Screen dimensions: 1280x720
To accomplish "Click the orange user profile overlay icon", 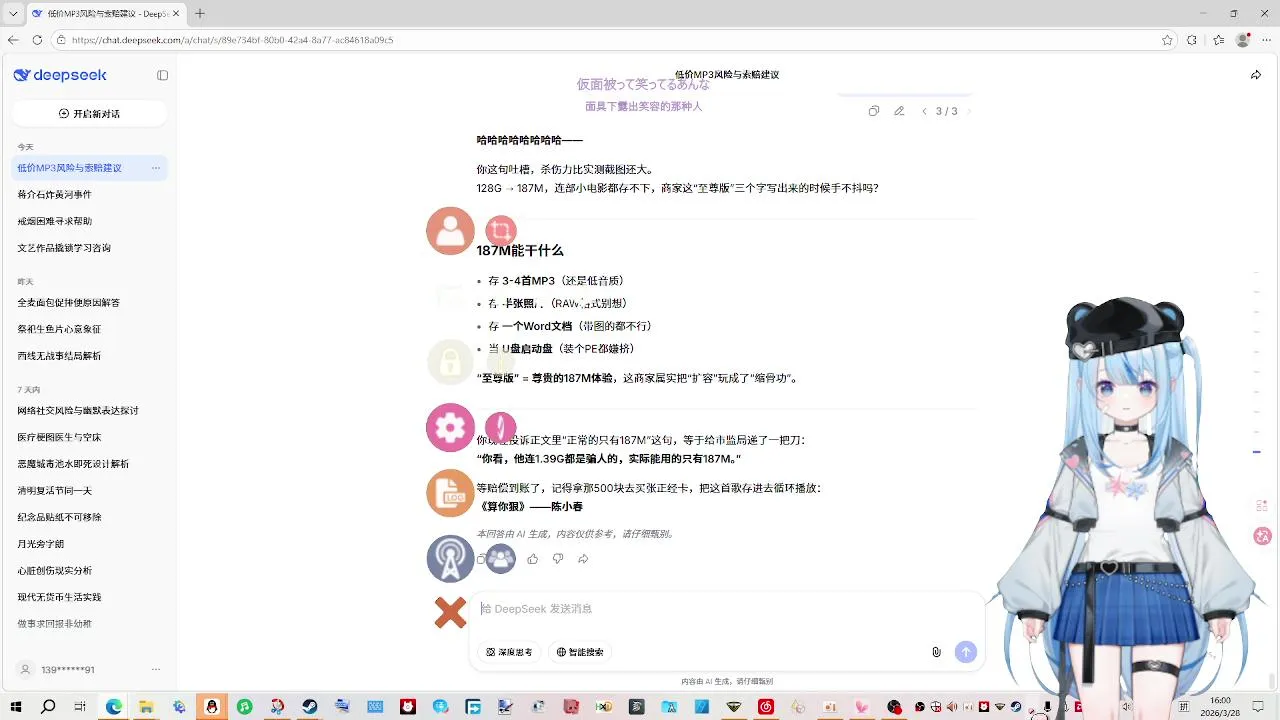I will pos(450,231).
